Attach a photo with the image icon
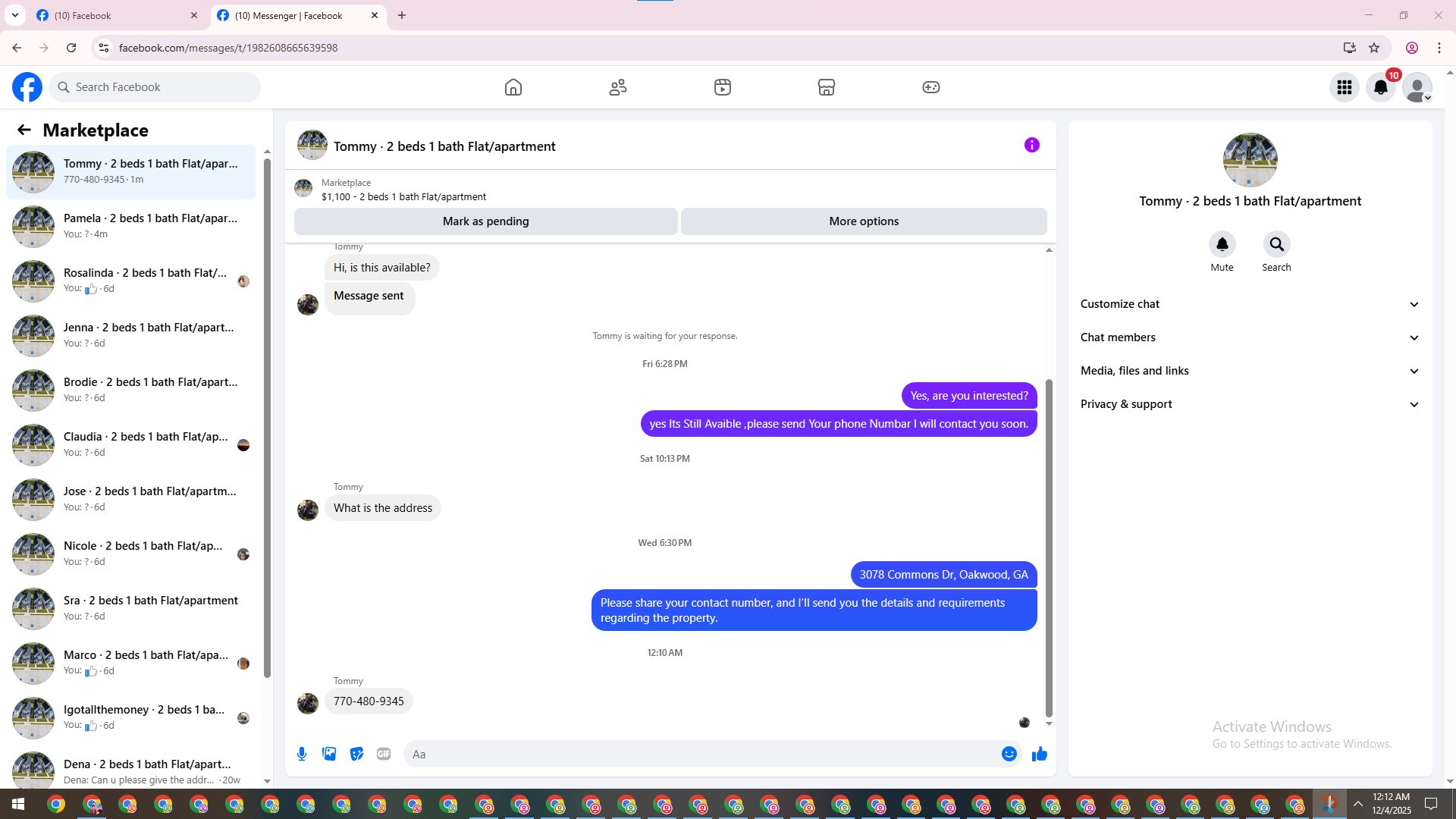The width and height of the screenshot is (1456, 819). (x=329, y=754)
